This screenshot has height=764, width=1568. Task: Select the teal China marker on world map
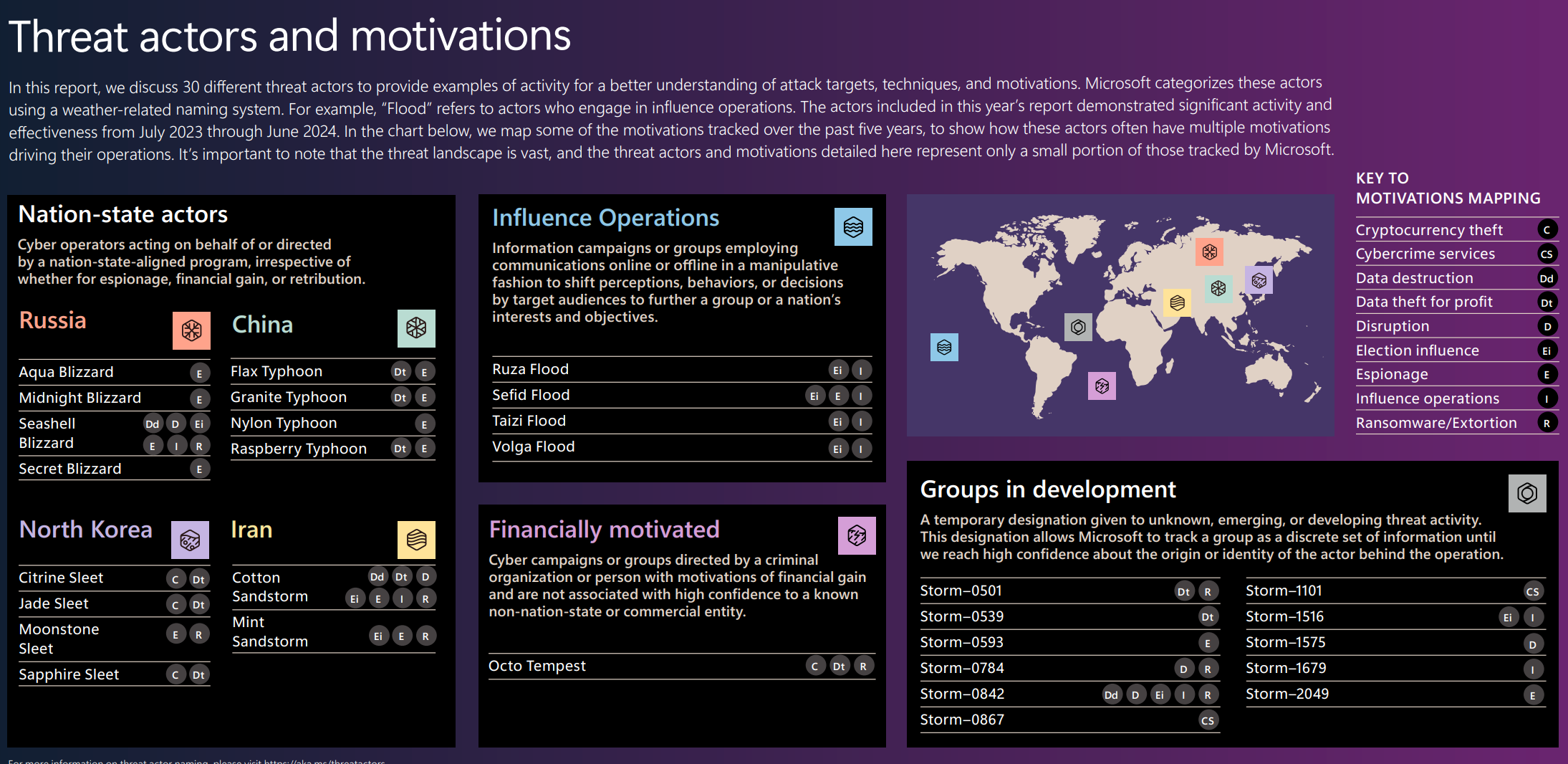1218,289
